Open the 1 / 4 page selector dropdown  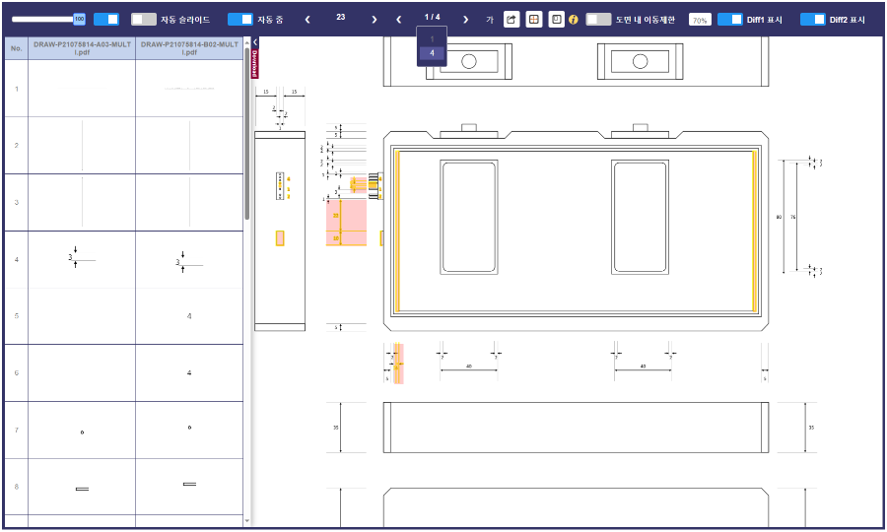click(x=432, y=17)
